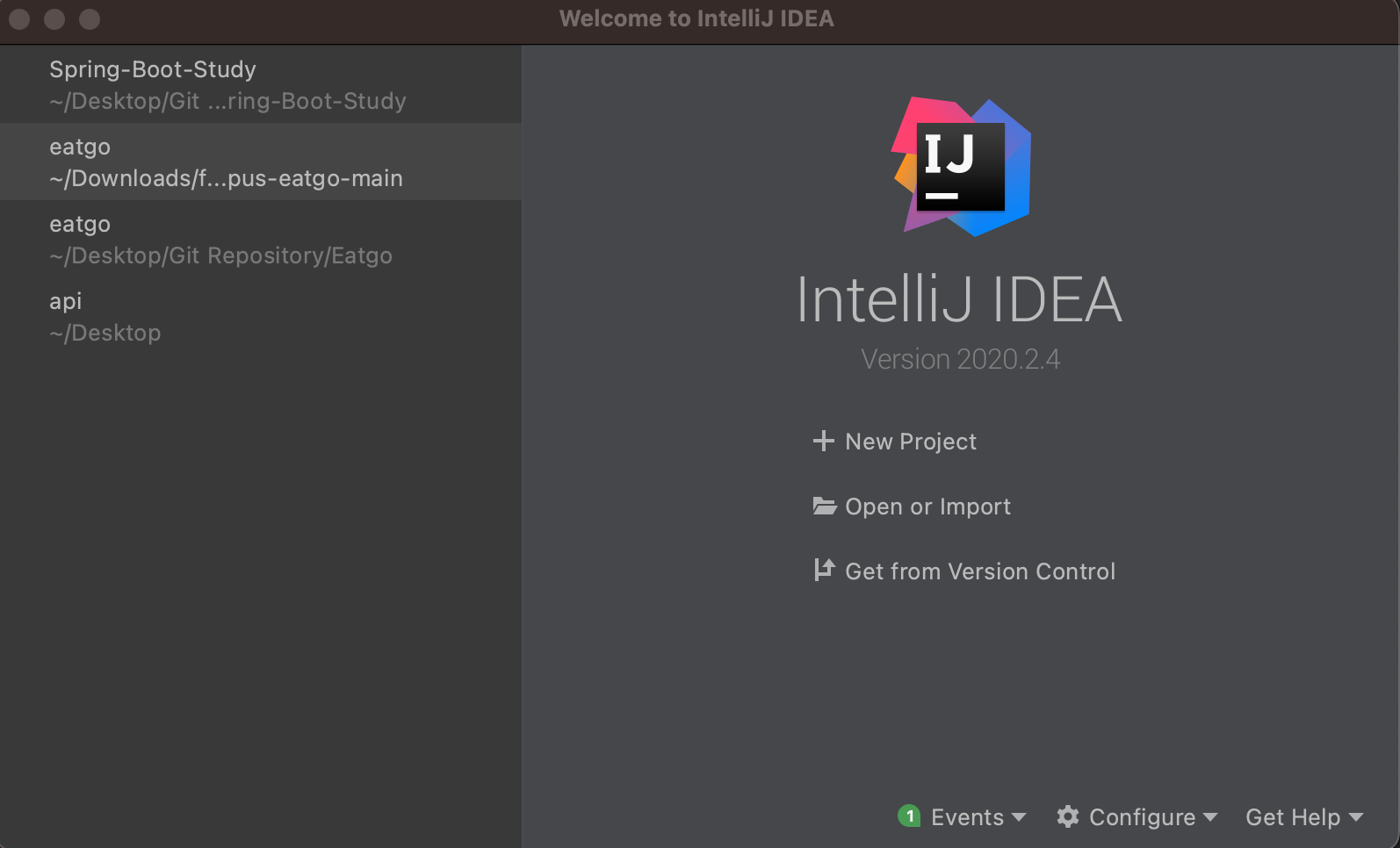Click the IntelliJ IDEA logo
The height and width of the screenshot is (848, 1400).
point(962,166)
